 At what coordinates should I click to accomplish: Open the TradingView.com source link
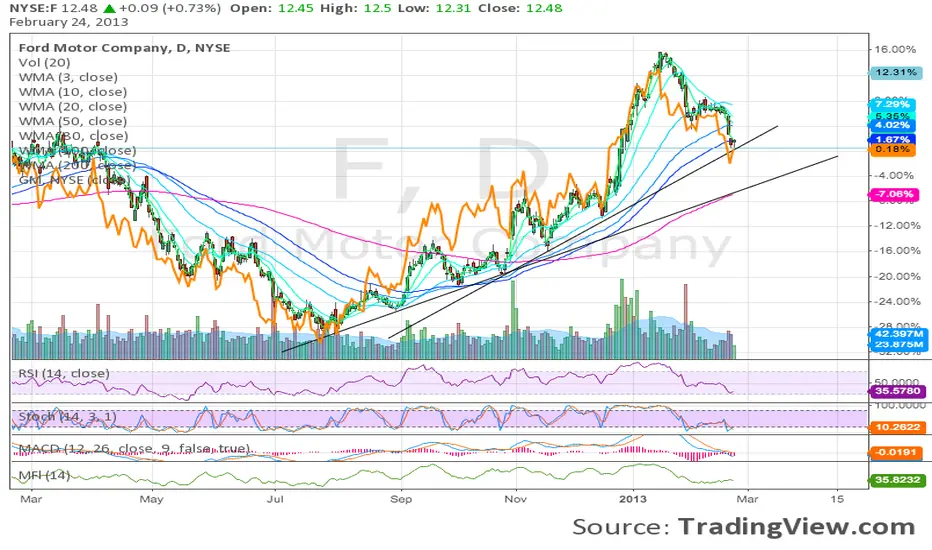796,527
